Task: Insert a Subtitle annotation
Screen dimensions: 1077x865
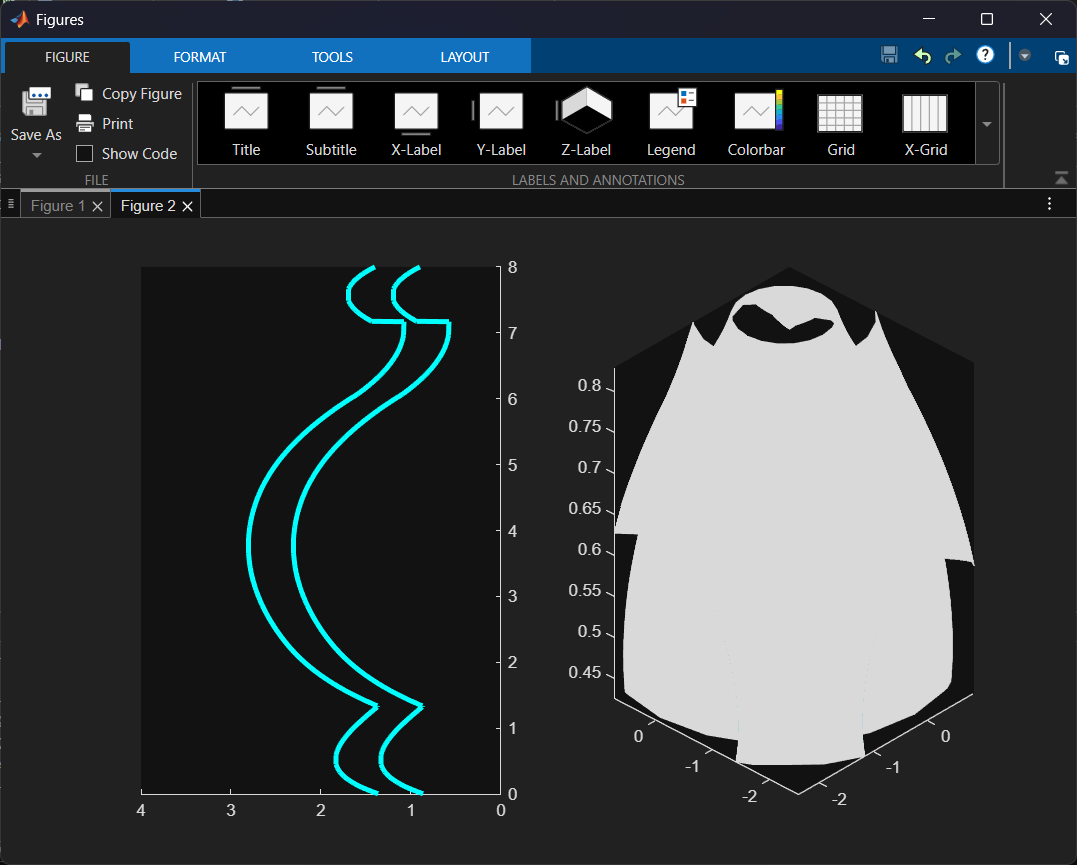Action: coord(331,123)
